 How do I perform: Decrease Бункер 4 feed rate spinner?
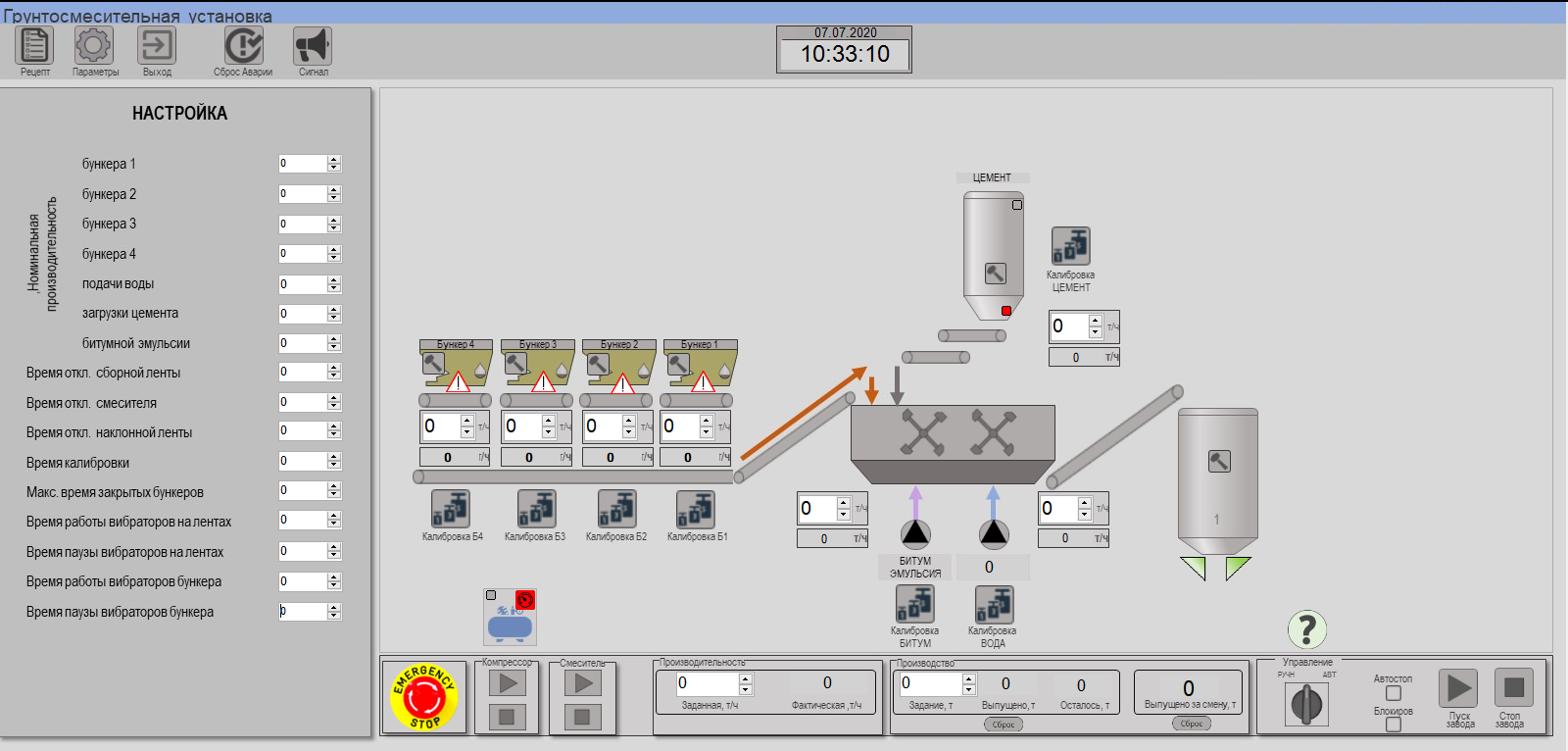coord(467,431)
